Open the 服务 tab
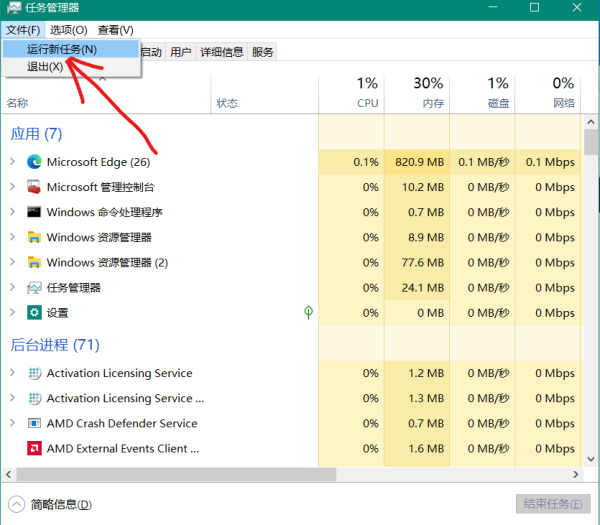 263,52
